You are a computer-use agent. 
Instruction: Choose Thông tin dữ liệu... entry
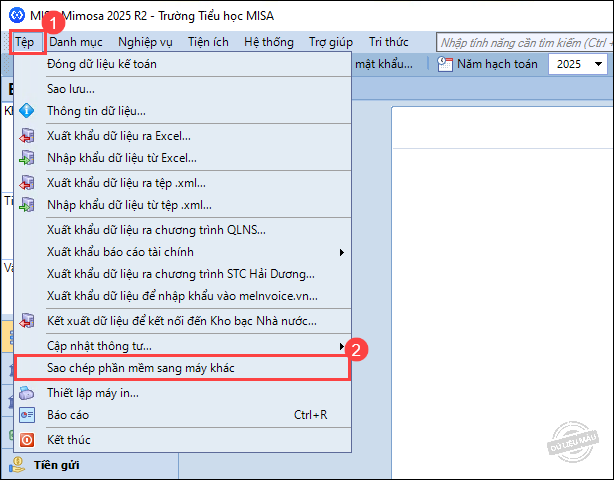[x=182, y=111]
